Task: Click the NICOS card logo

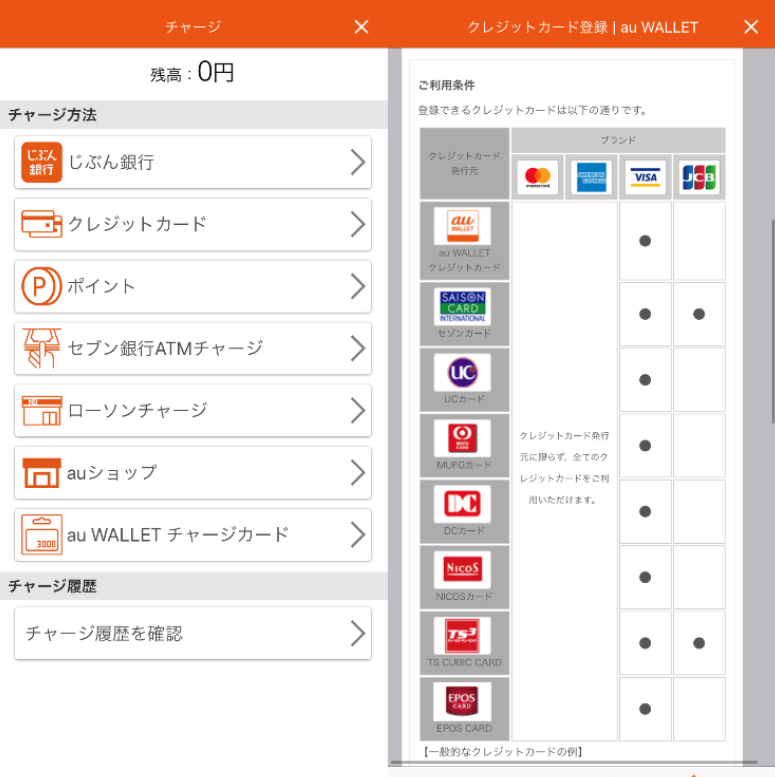Action: 462,569
